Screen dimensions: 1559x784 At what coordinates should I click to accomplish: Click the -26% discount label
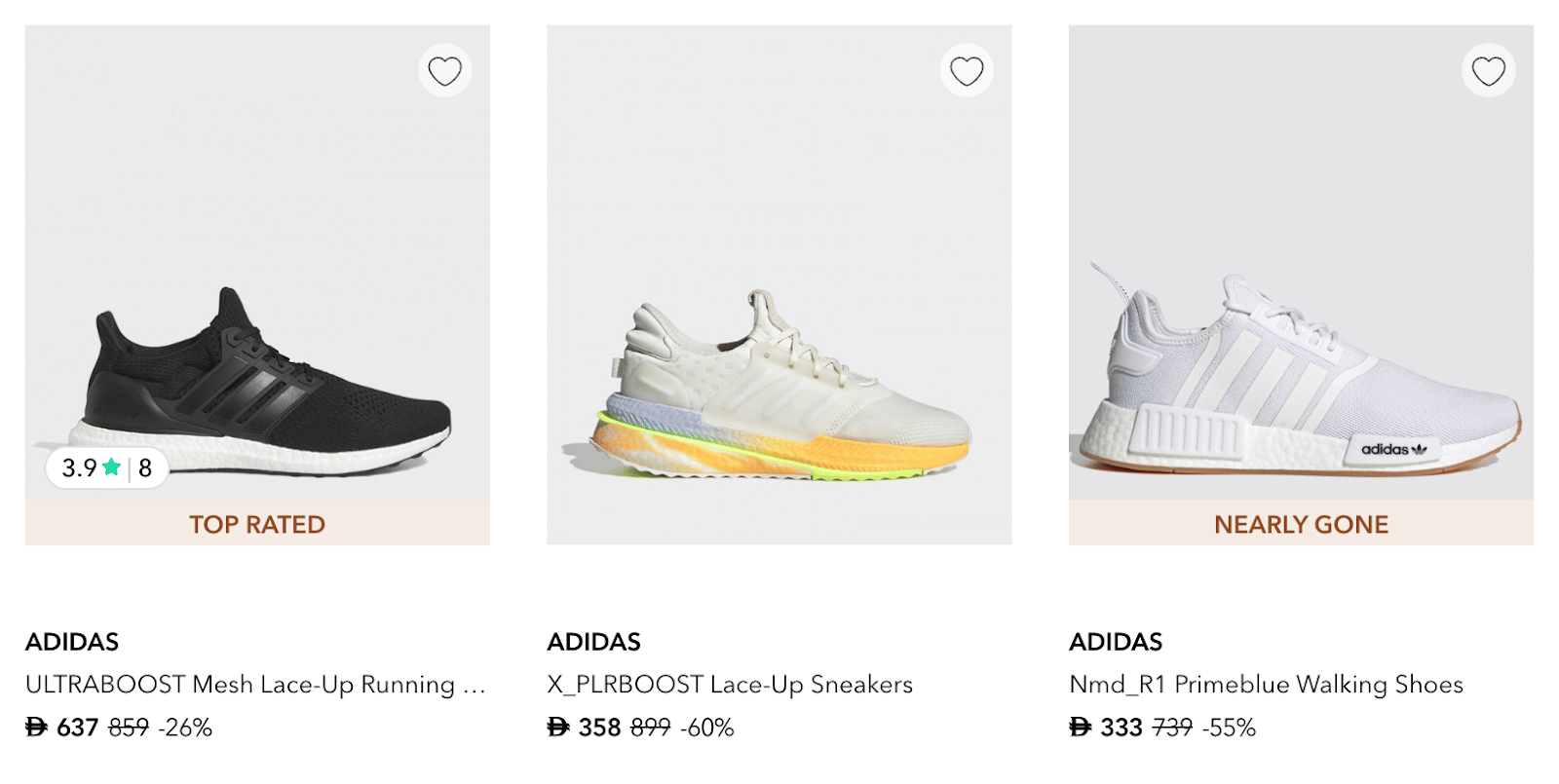coord(185,728)
